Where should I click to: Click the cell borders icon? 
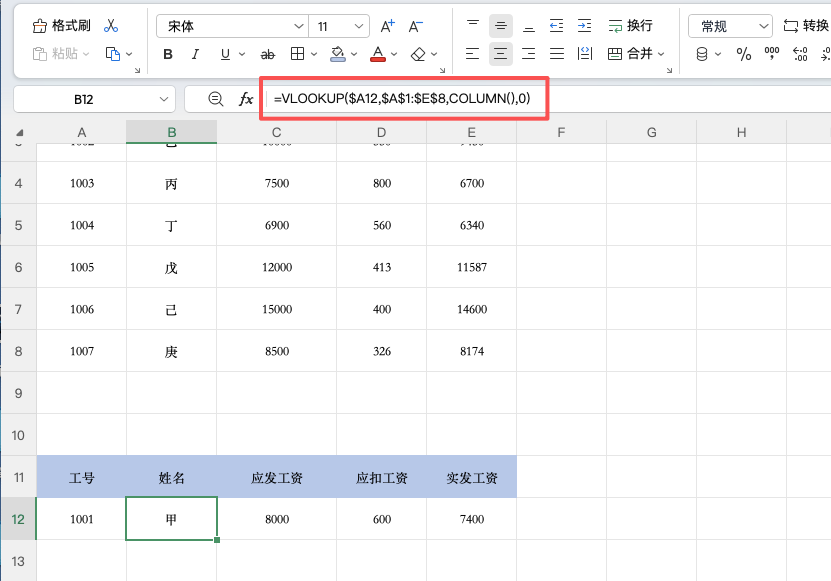point(297,54)
